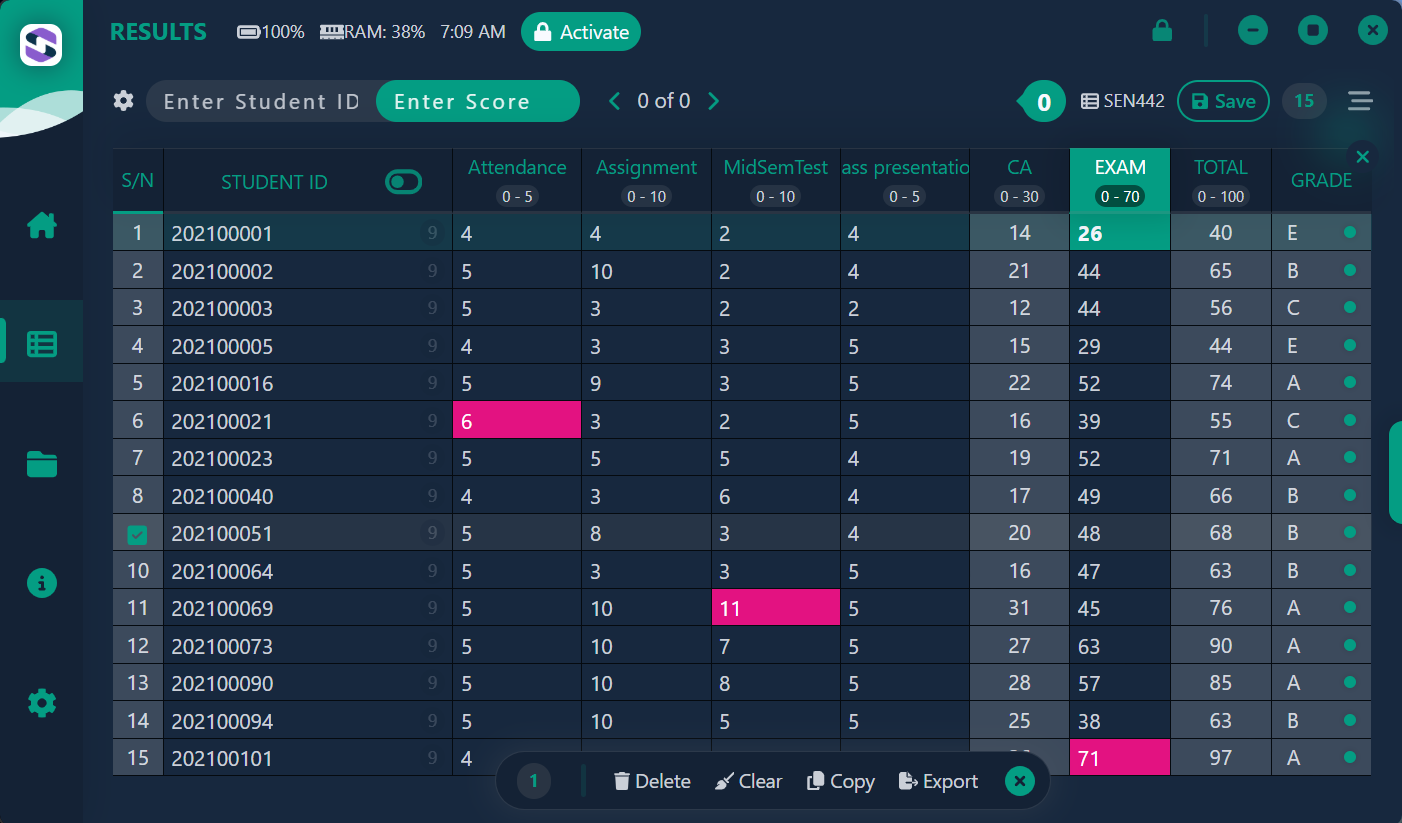Click gear icon beside Enter Student ID
This screenshot has width=1402, height=823.
[123, 101]
